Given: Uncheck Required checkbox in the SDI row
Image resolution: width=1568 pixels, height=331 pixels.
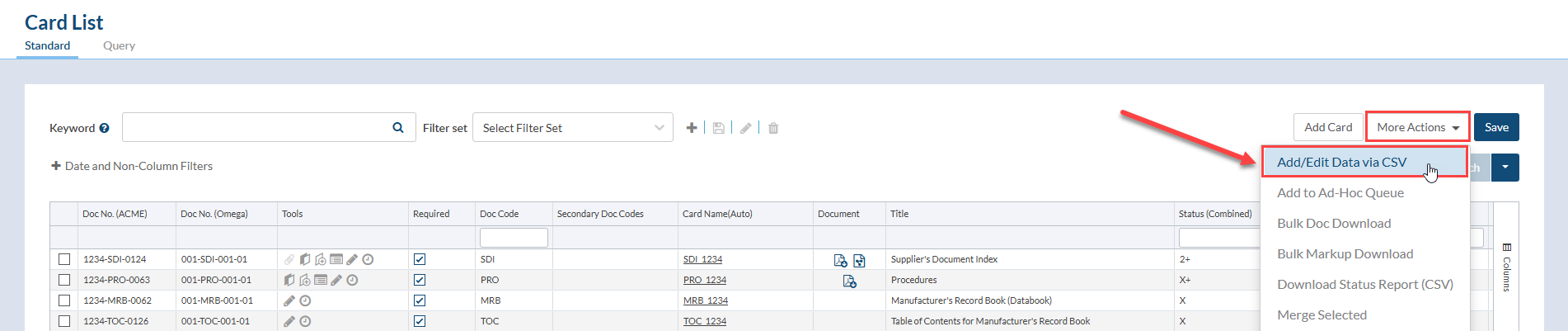Looking at the screenshot, I should (x=420, y=259).
